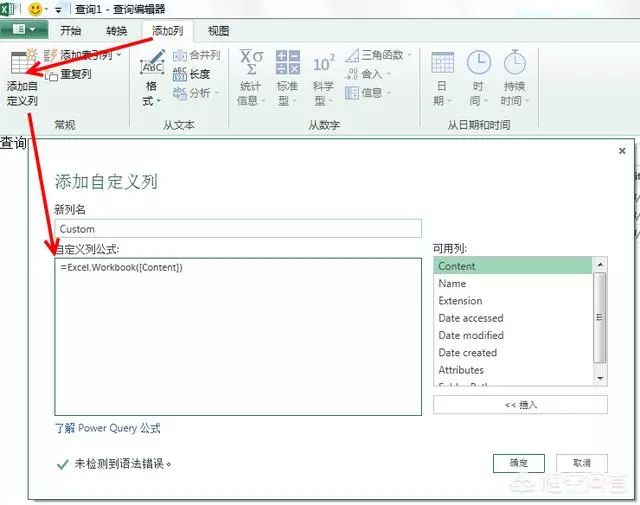Screen dimensions: 640x505
Task: Open the Learn Power Query formulas link
Action: tap(108, 428)
